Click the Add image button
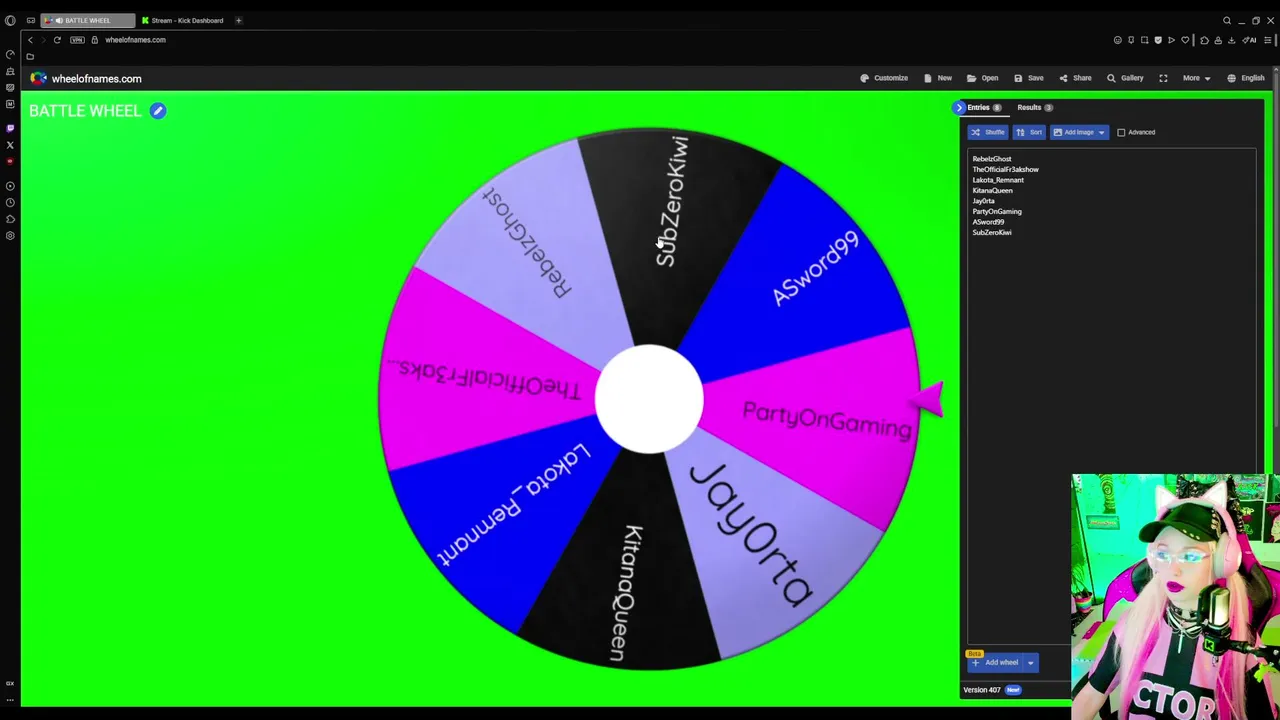The height and width of the screenshot is (720, 1280). click(1073, 132)
